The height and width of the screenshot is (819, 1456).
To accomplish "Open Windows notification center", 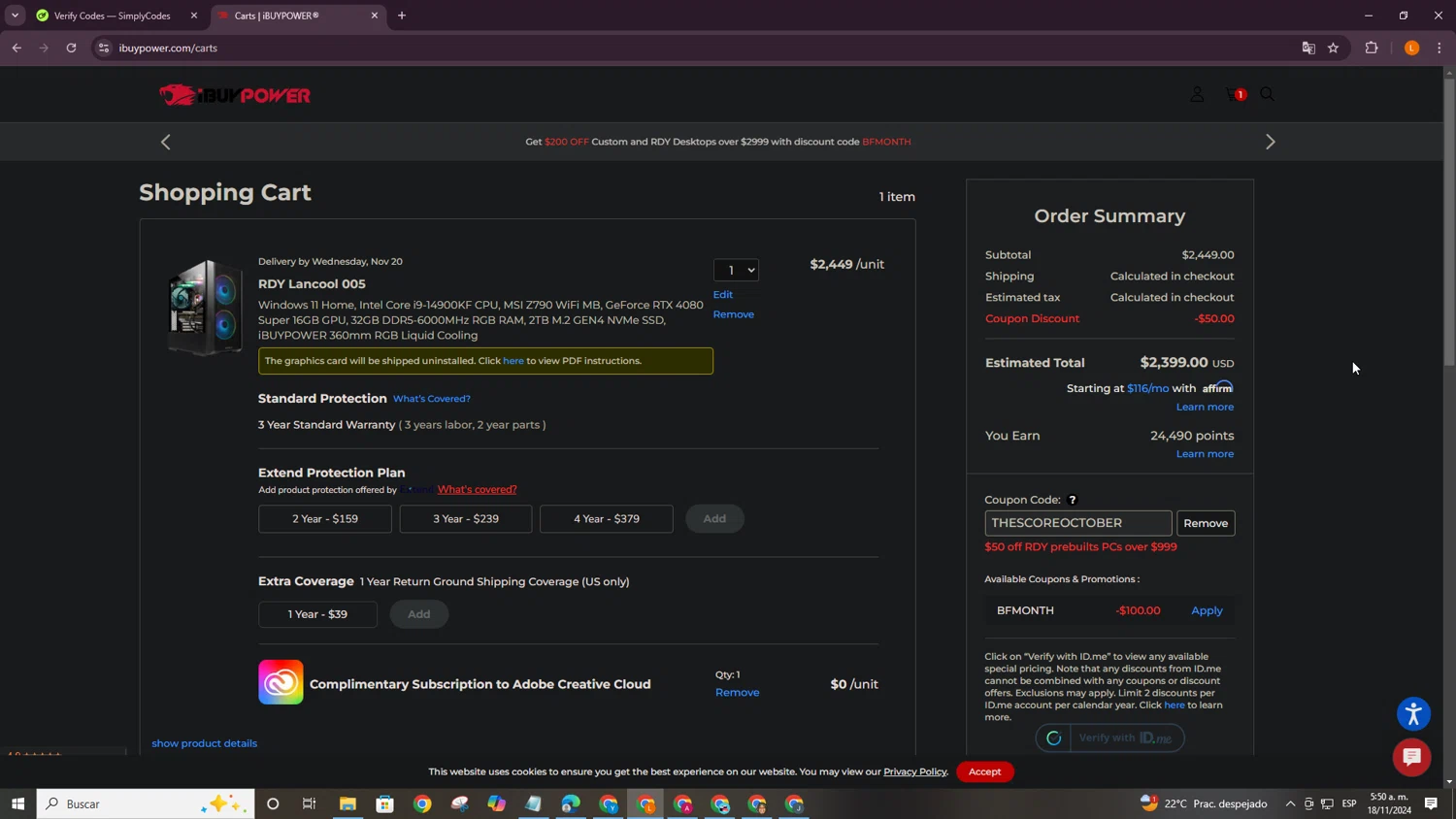I will 1431,803.
